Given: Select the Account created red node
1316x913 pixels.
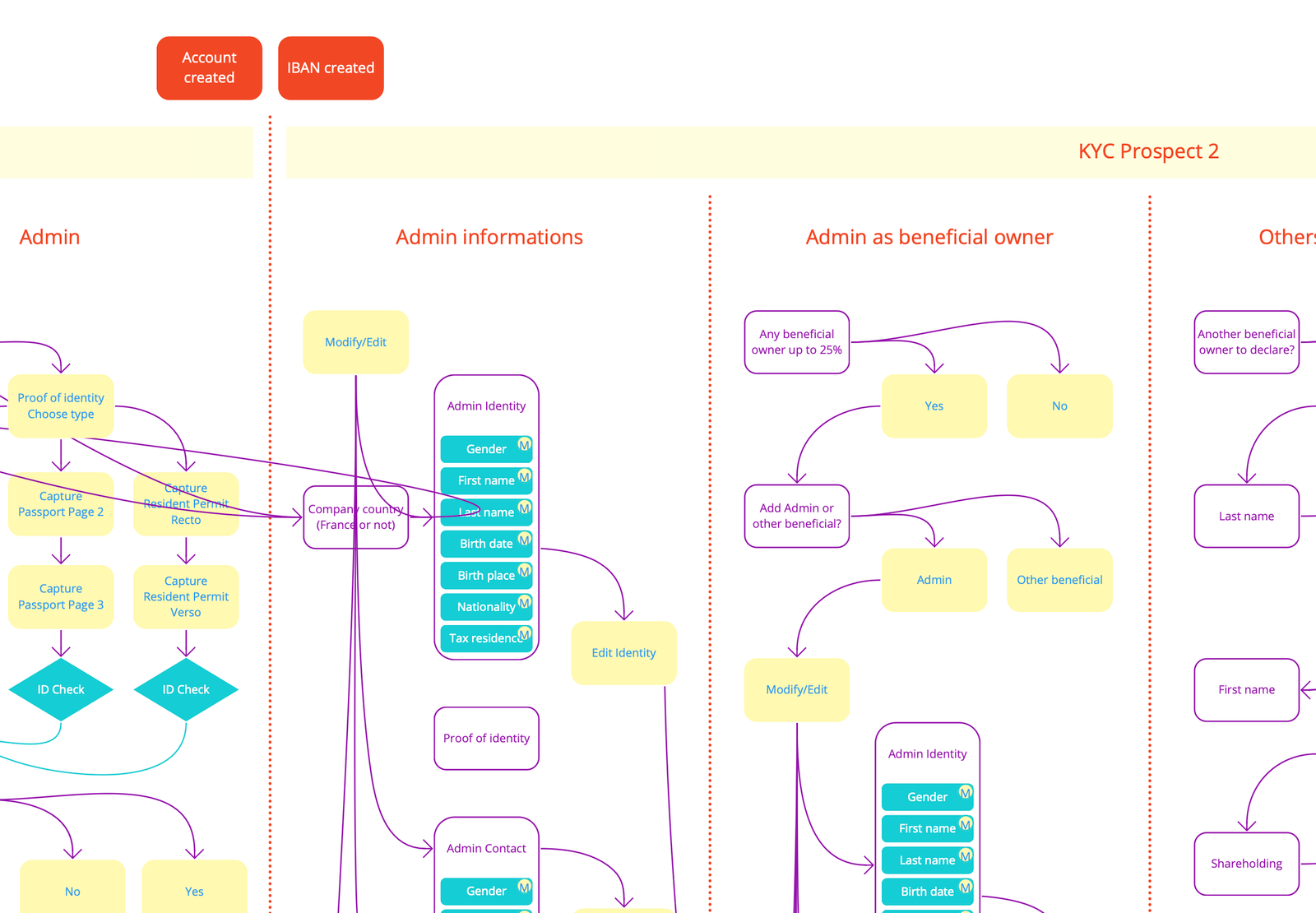Looking at the screenshot, I should pos(209,67).
